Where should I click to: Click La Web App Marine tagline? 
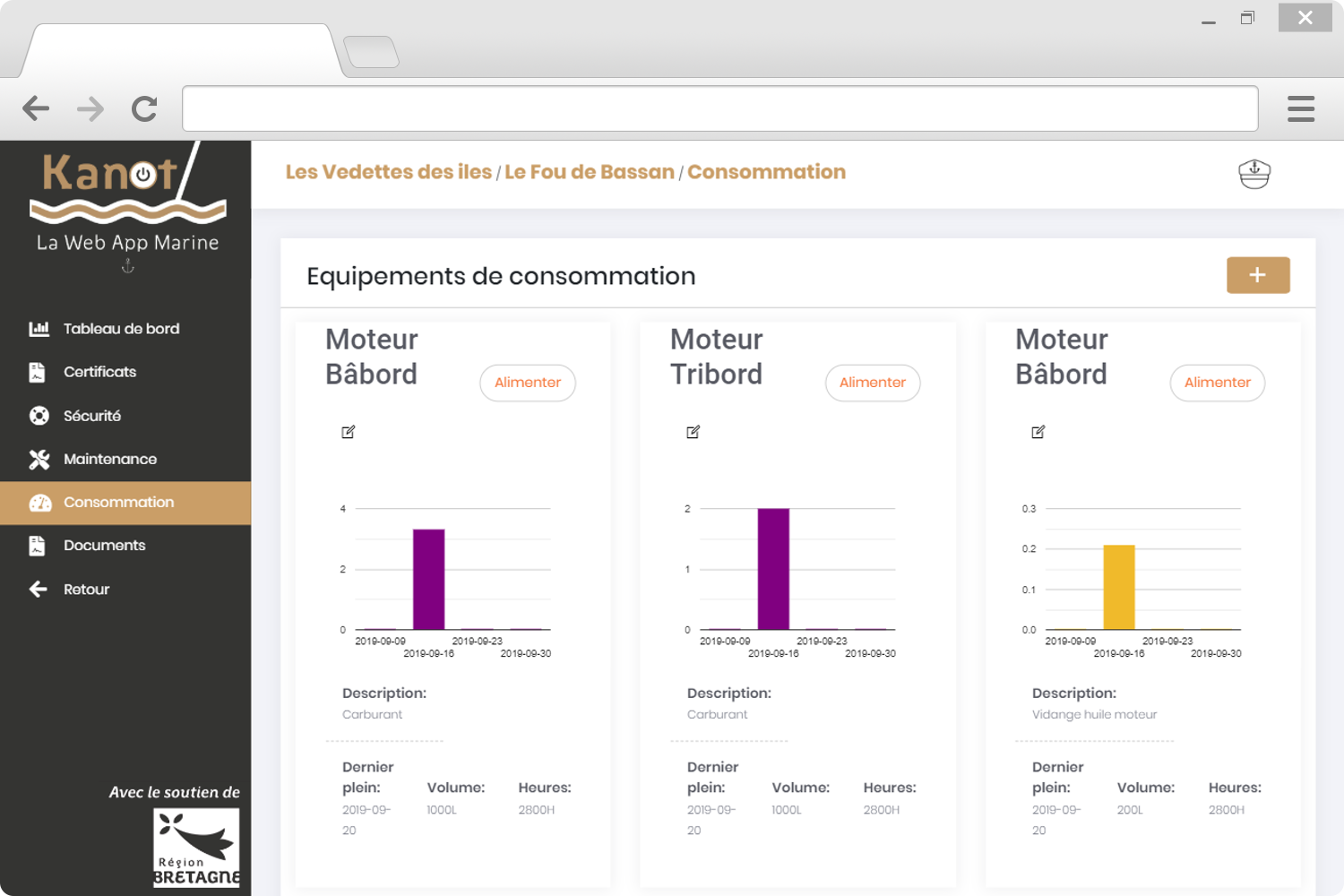pyautogui.click(x=128, y=243)
